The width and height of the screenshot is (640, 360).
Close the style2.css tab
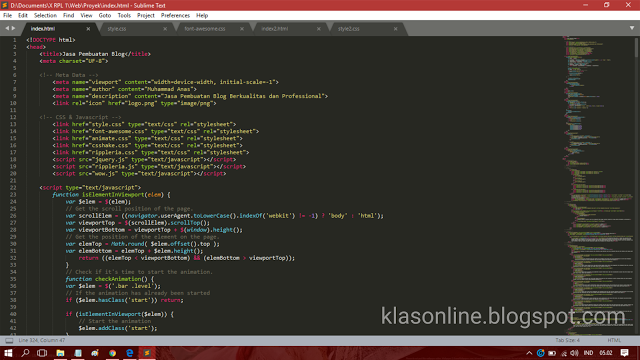point(395,29)
